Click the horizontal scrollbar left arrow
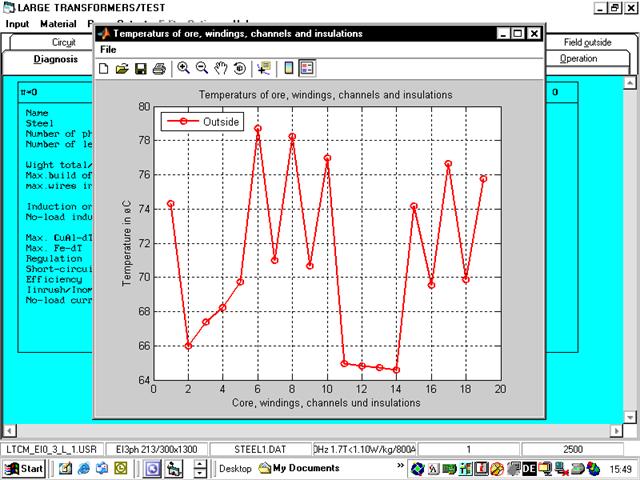 click(9, 430)
